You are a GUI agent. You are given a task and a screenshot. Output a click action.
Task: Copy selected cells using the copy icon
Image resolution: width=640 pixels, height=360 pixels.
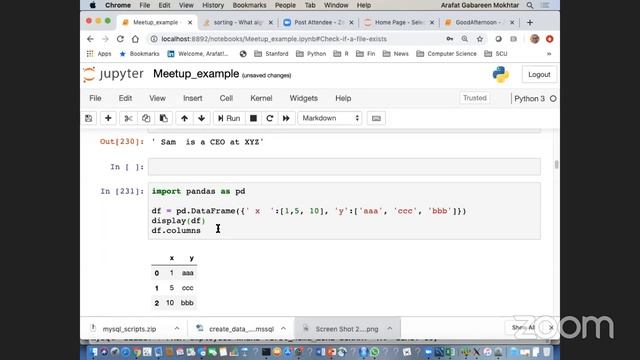[146, 118]
